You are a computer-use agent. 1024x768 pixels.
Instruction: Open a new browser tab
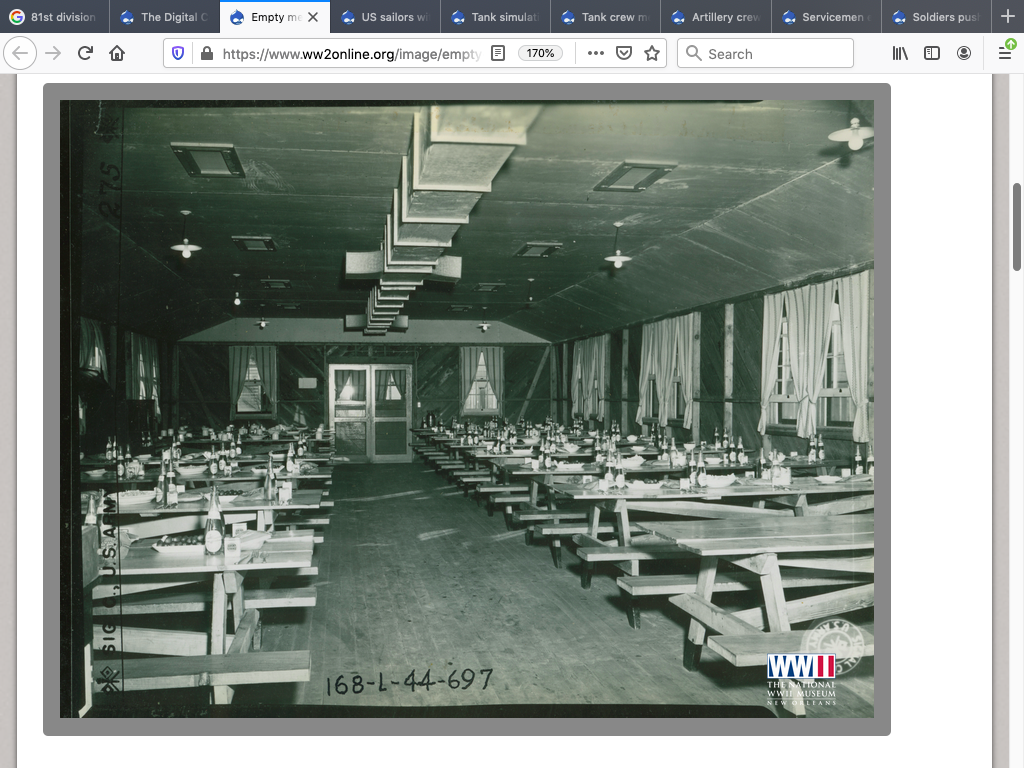(x=1007, y=16)
